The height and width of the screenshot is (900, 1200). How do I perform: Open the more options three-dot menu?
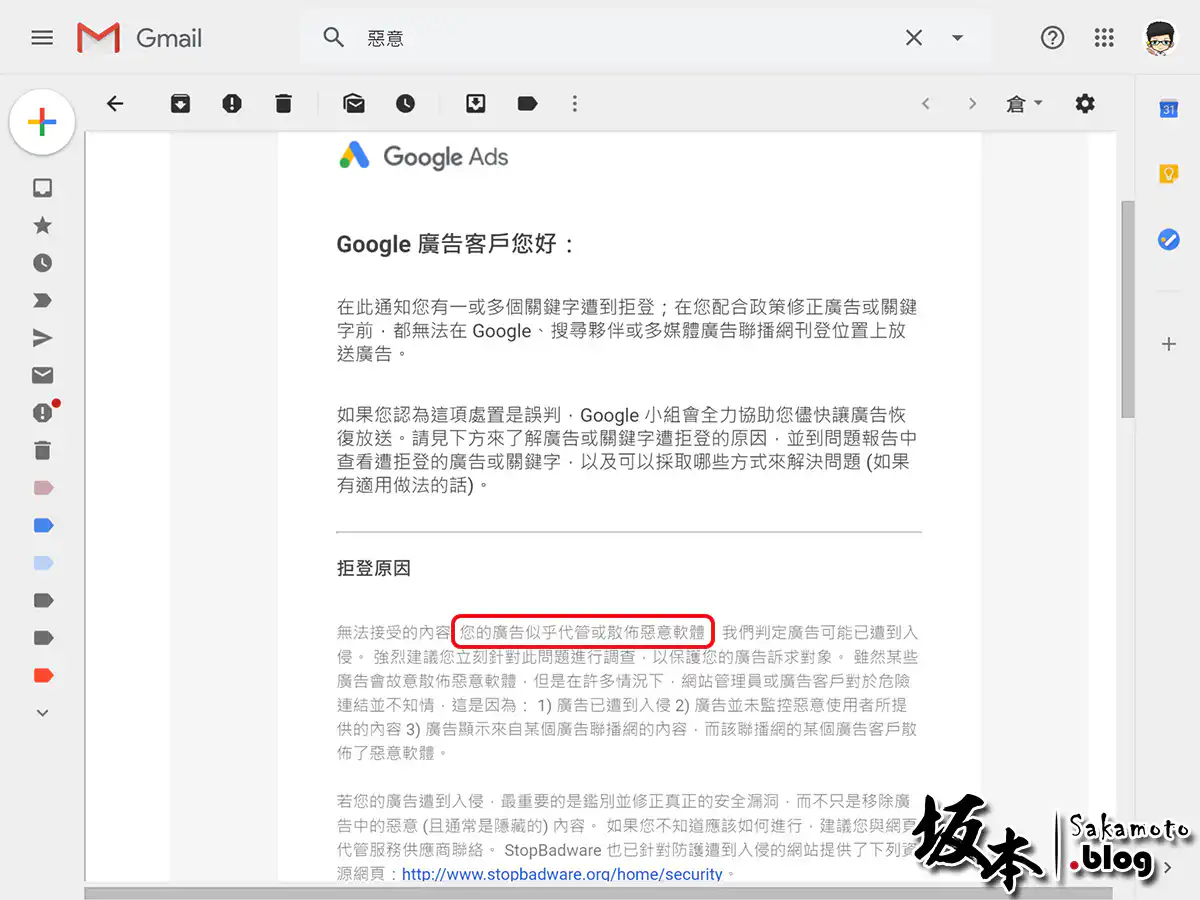pyautogui.click(x=574, y=104)
